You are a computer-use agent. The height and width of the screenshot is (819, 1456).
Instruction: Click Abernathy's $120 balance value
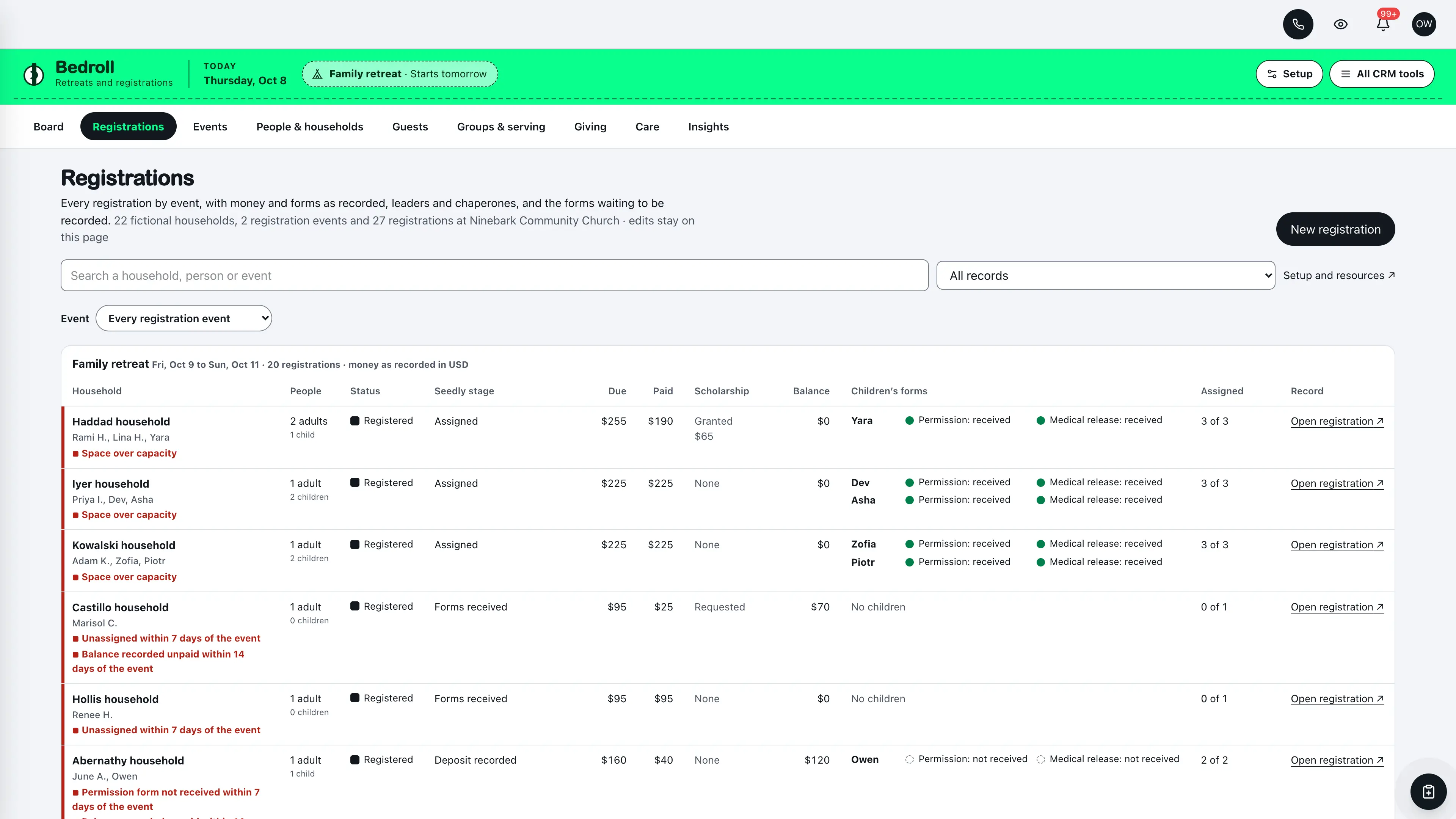817,760
